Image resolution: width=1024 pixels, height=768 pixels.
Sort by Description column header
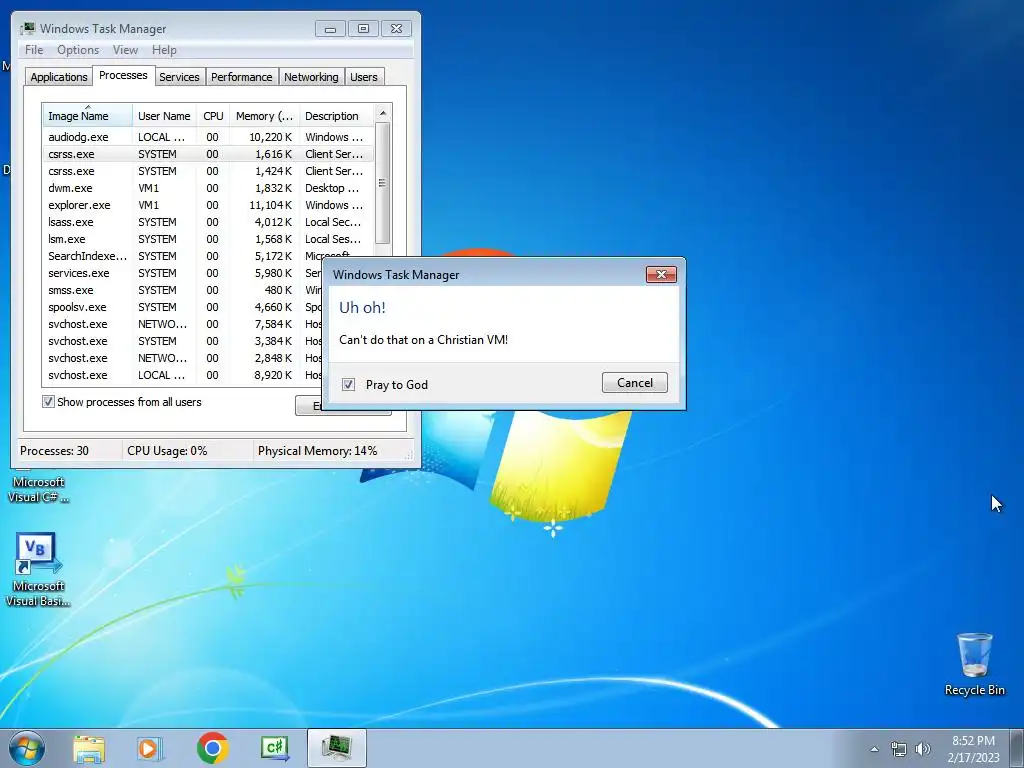coord(336,116)
